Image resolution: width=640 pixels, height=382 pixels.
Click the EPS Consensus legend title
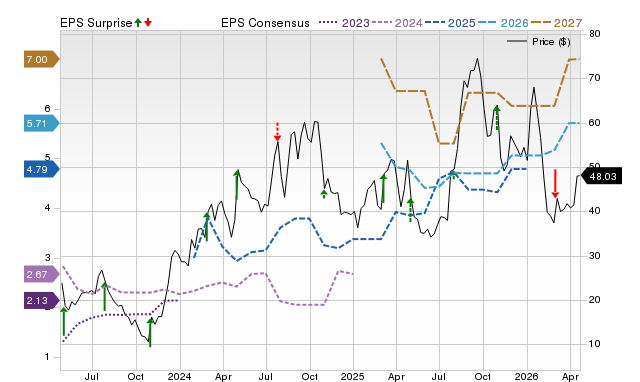[265, 23]
